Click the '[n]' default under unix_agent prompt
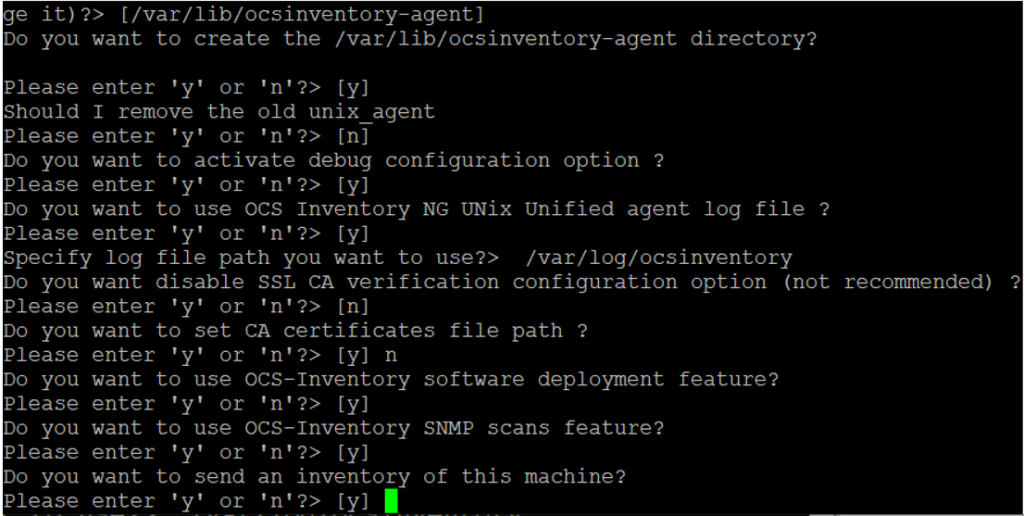 tap(353, 137)
